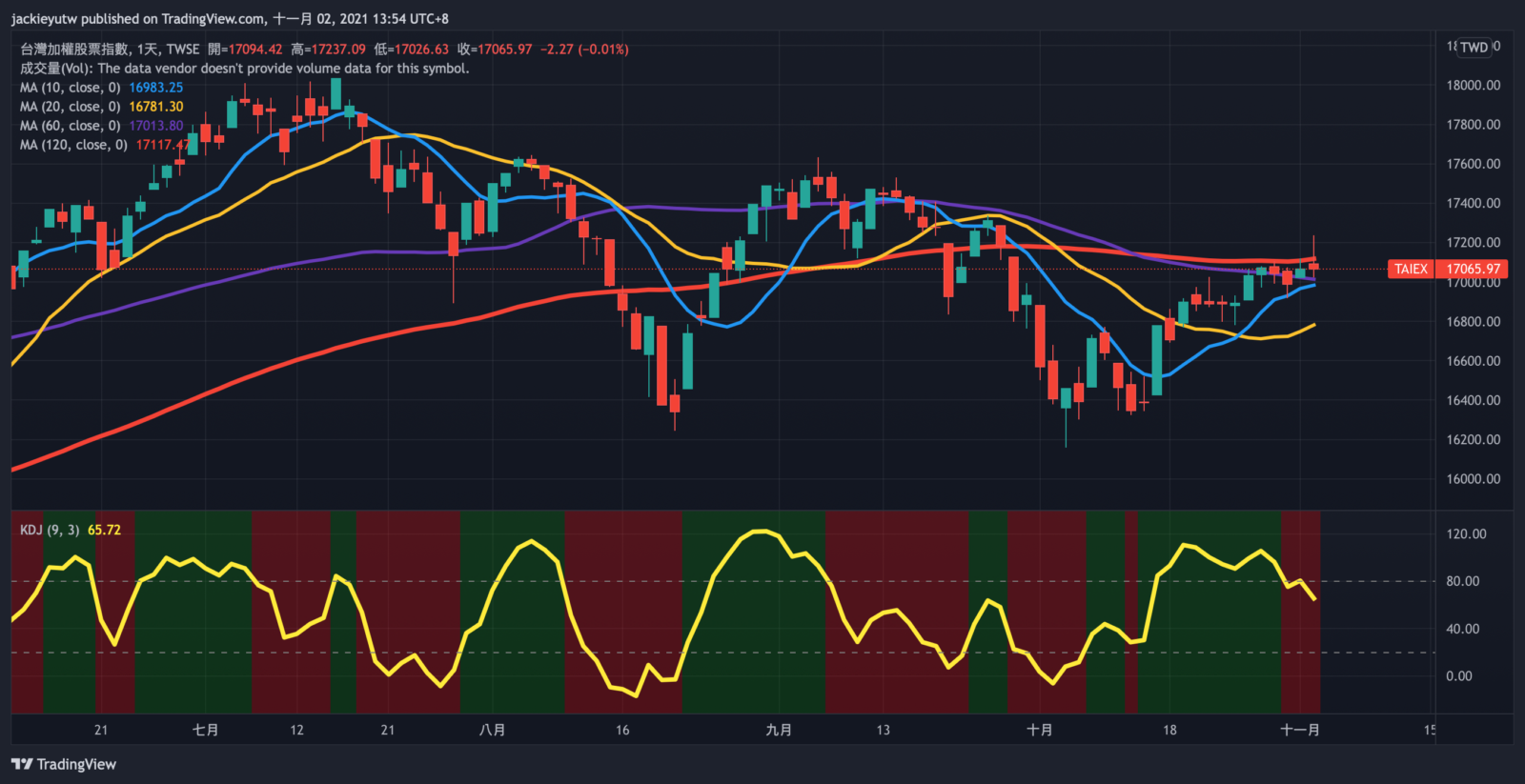Open the TWD currency selector
The height and width of the screenshot is (784, 1525).
[x=1474, y=48]
